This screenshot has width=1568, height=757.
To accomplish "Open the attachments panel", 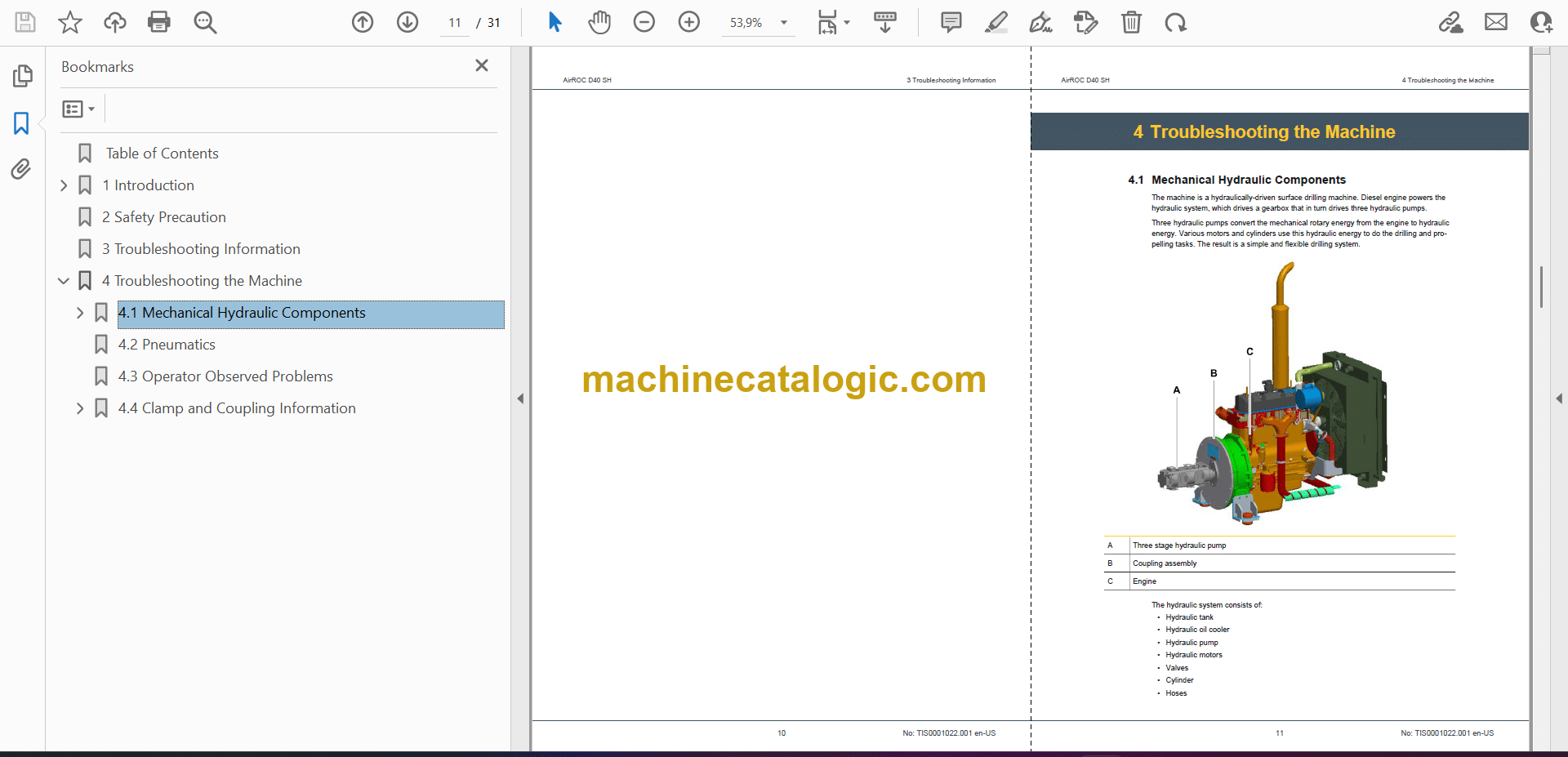I will tap(21, 169).
